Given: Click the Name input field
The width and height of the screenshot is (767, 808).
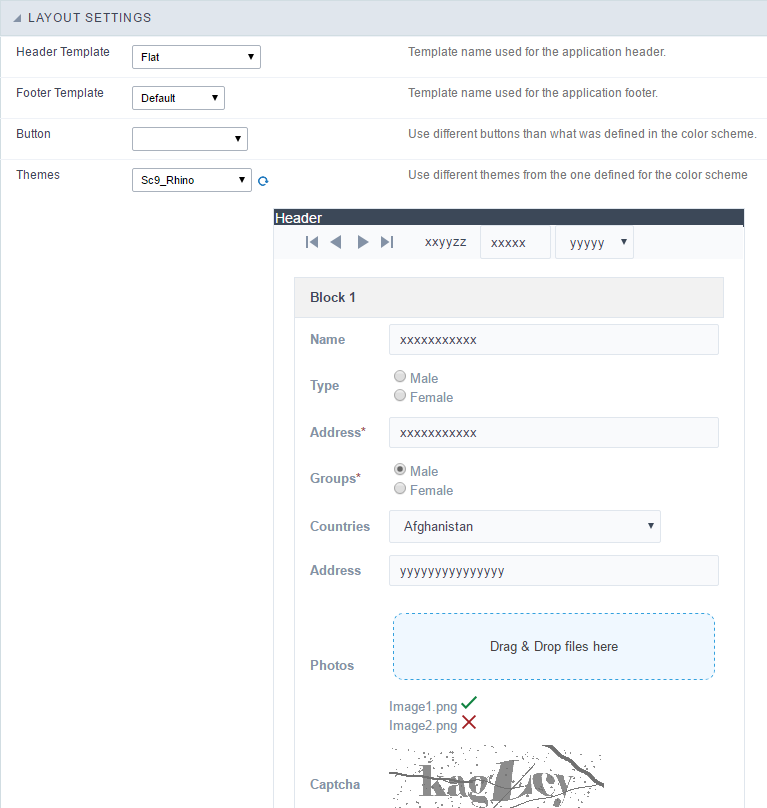Looking at the screenshot, I should 554,340.
